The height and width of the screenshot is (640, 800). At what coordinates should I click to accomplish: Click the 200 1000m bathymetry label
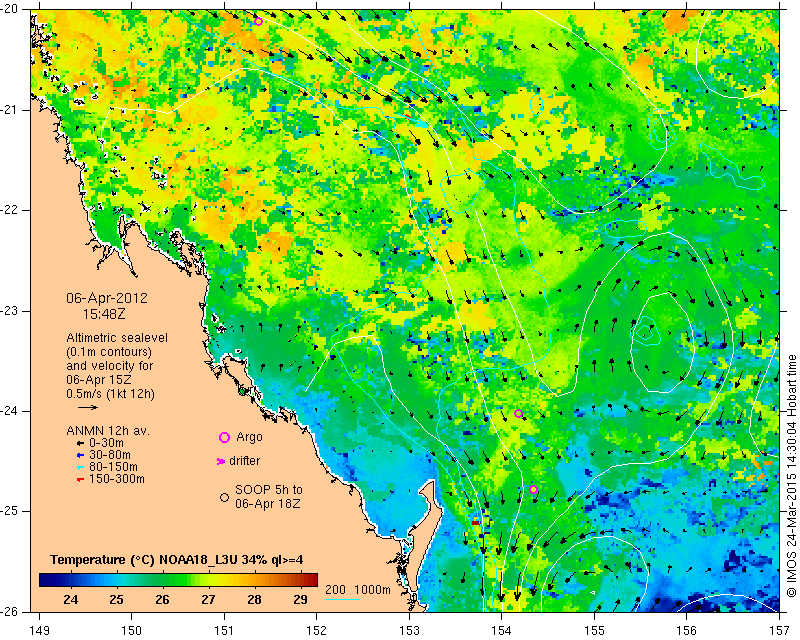[358, 590]
